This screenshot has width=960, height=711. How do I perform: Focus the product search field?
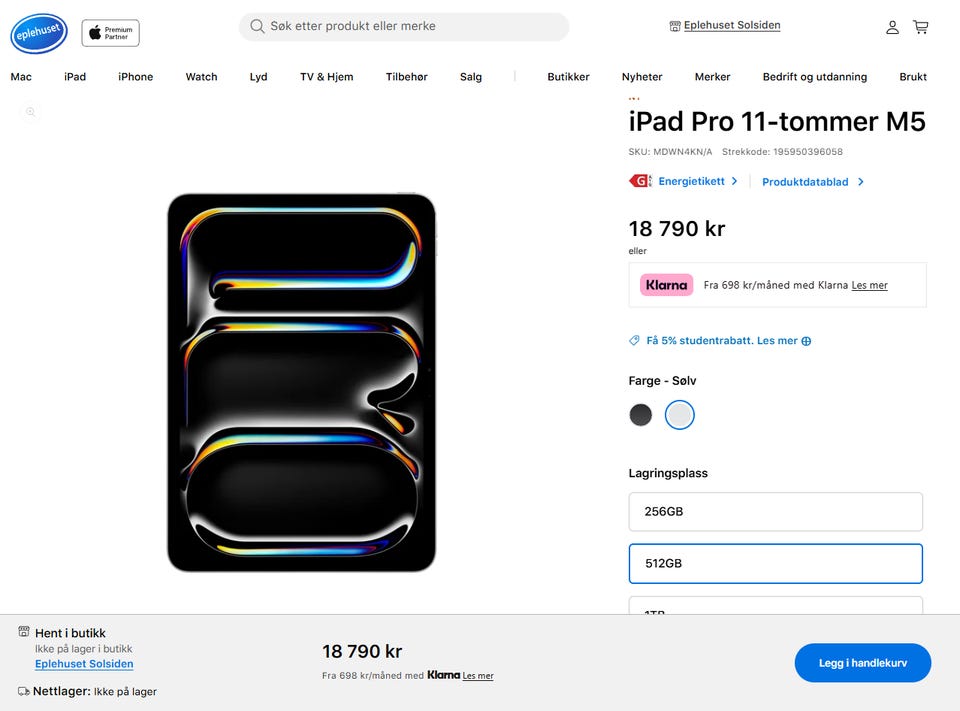coord(404,26)
